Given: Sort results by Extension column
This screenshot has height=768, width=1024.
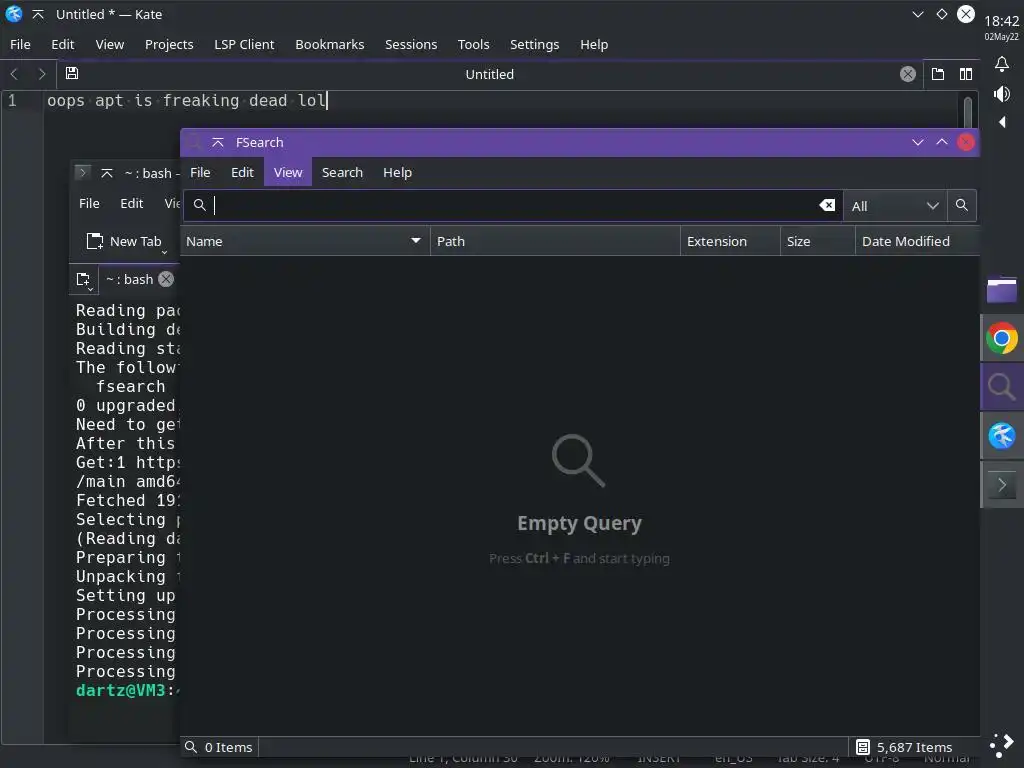Looking at the screenshot, I should click(x=730, y=242).
